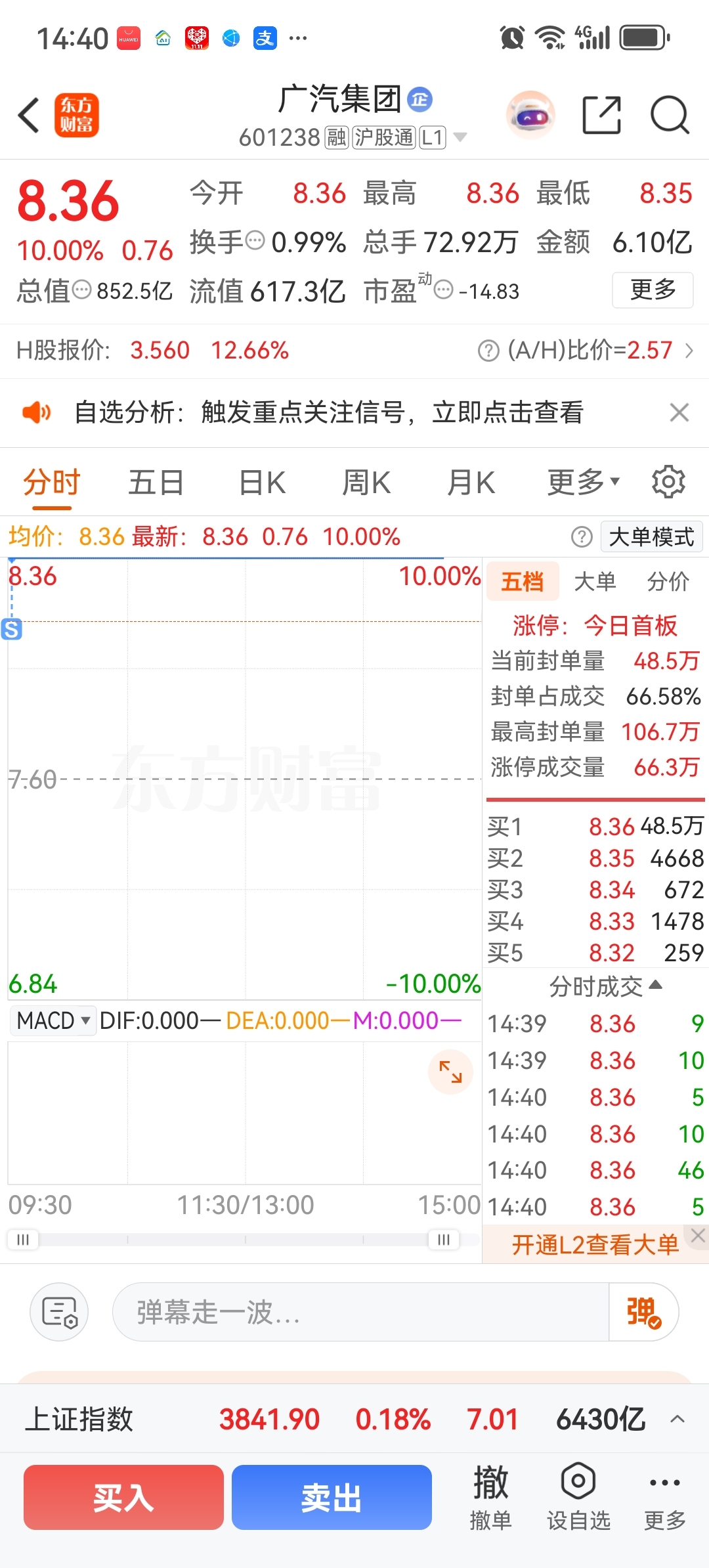Screen dimensions: 709x1568
Task: Tap the orange speaker announcement icon
Action: (36, 412)
